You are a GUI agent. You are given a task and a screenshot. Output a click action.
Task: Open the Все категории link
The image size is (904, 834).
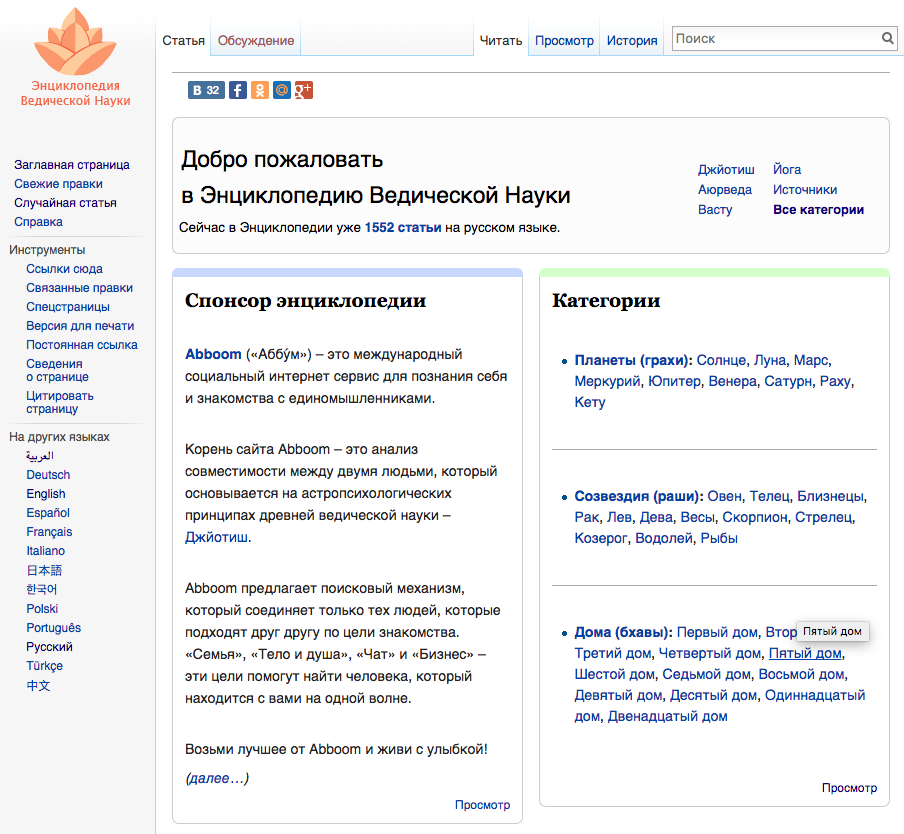pos(818,210)
